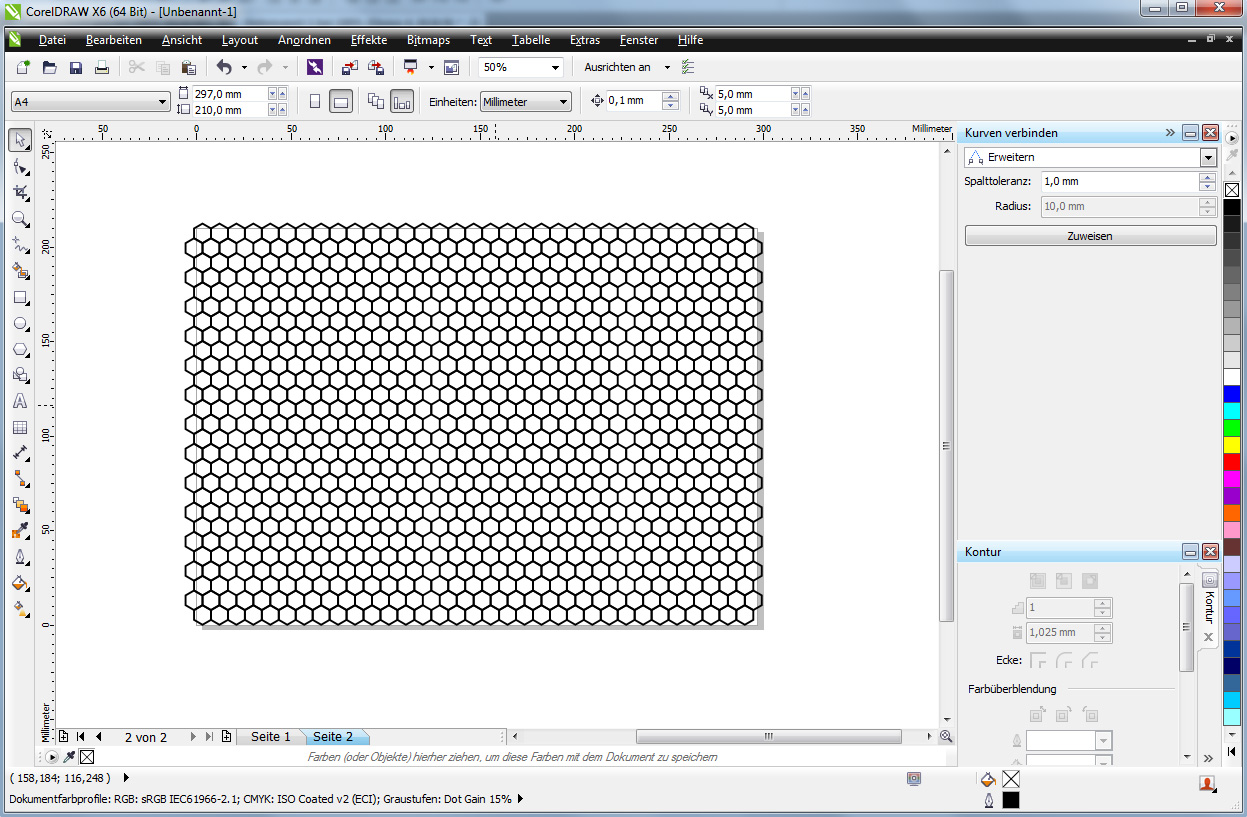The width and height of the screenshot is (1247, 817).
Task: Save the document using the floppy icon
Action: click(x=75, y=67)
